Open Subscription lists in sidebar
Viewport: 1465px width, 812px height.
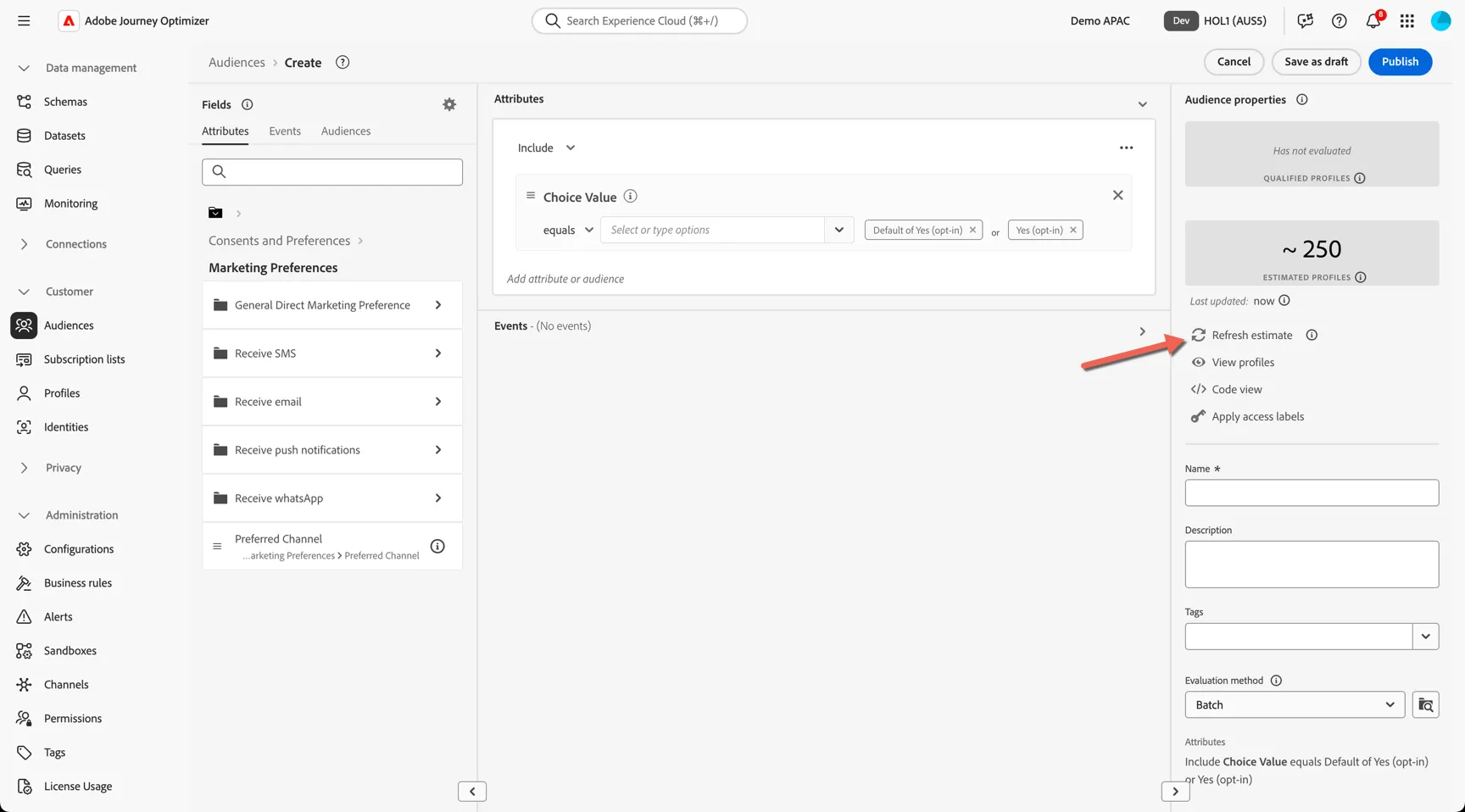pyautogui.click(x=84, y=359)
